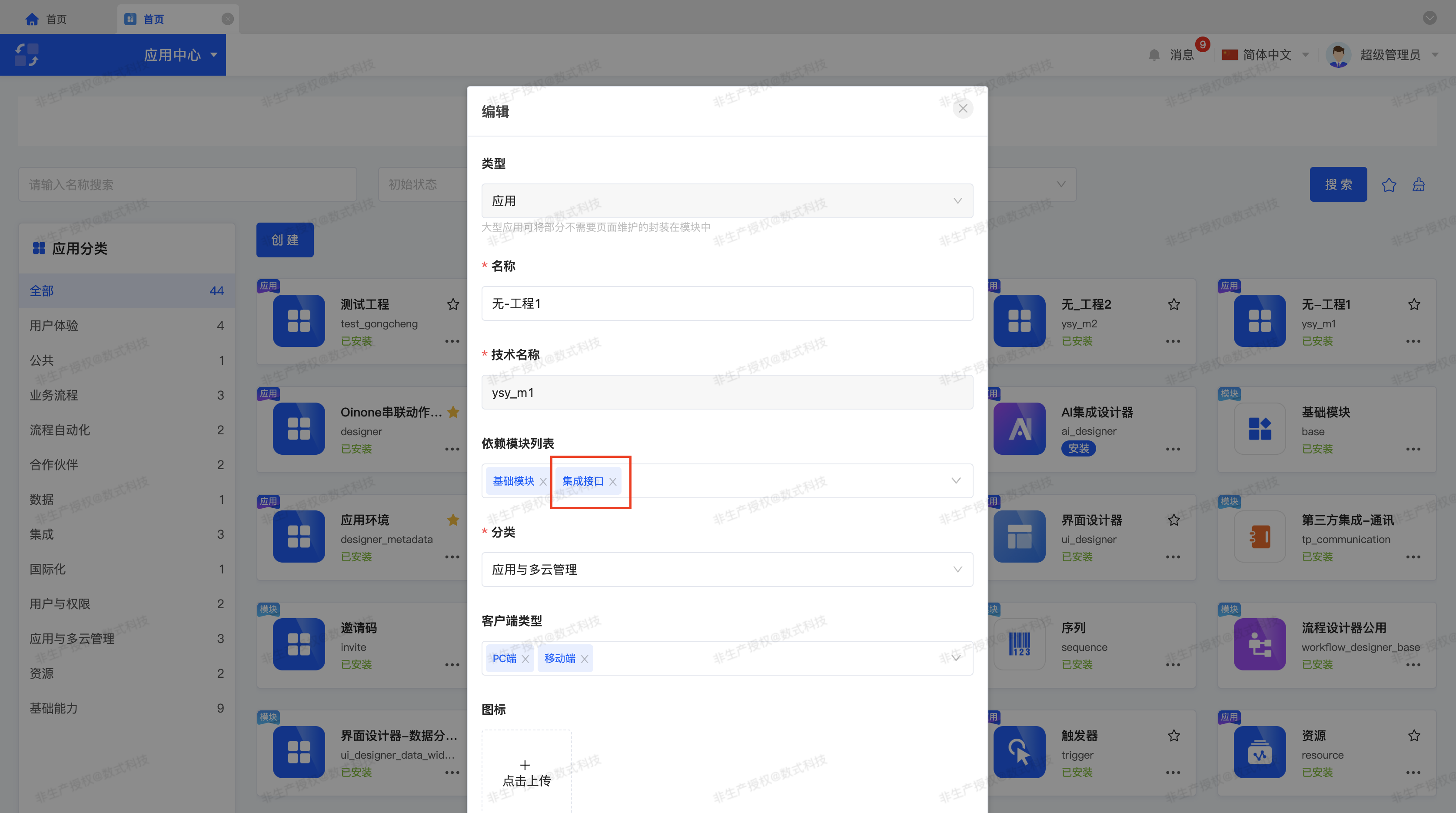The image size is (1456, 813).
Task: Click the home icon in first tab
Action: click(x=32, y=19)
